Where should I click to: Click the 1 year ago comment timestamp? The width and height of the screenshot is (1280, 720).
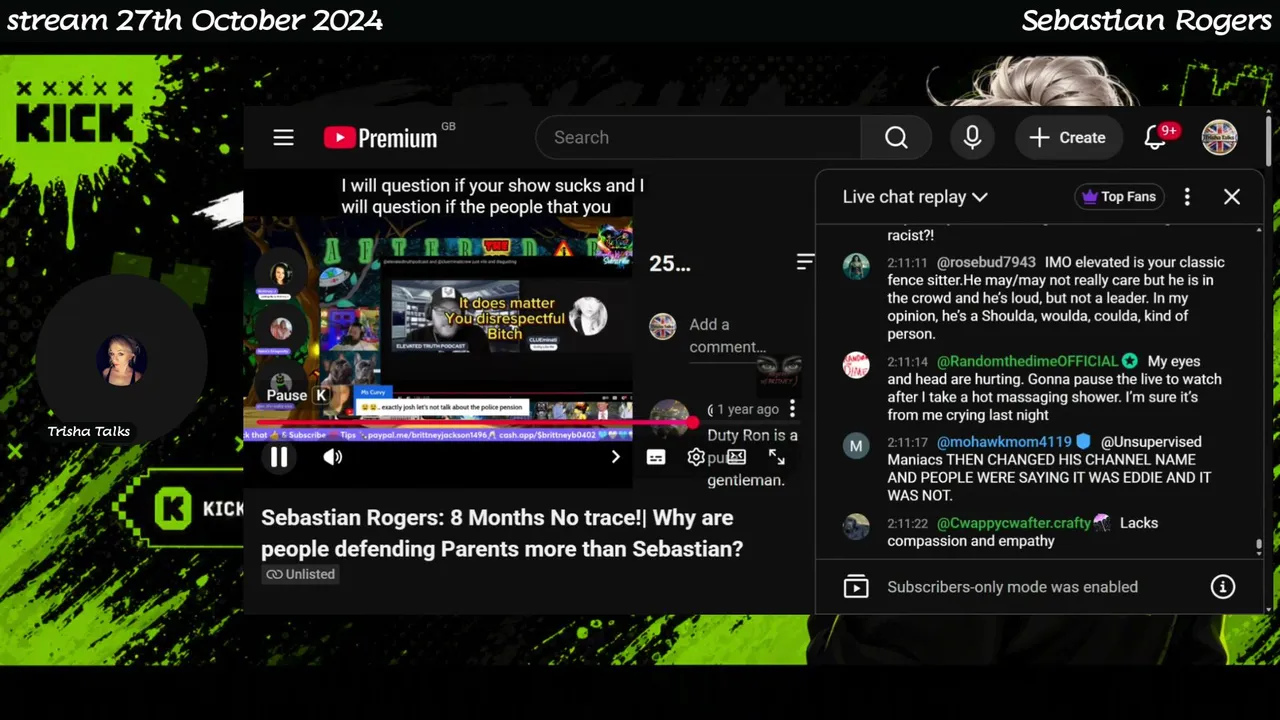point(747,409)
